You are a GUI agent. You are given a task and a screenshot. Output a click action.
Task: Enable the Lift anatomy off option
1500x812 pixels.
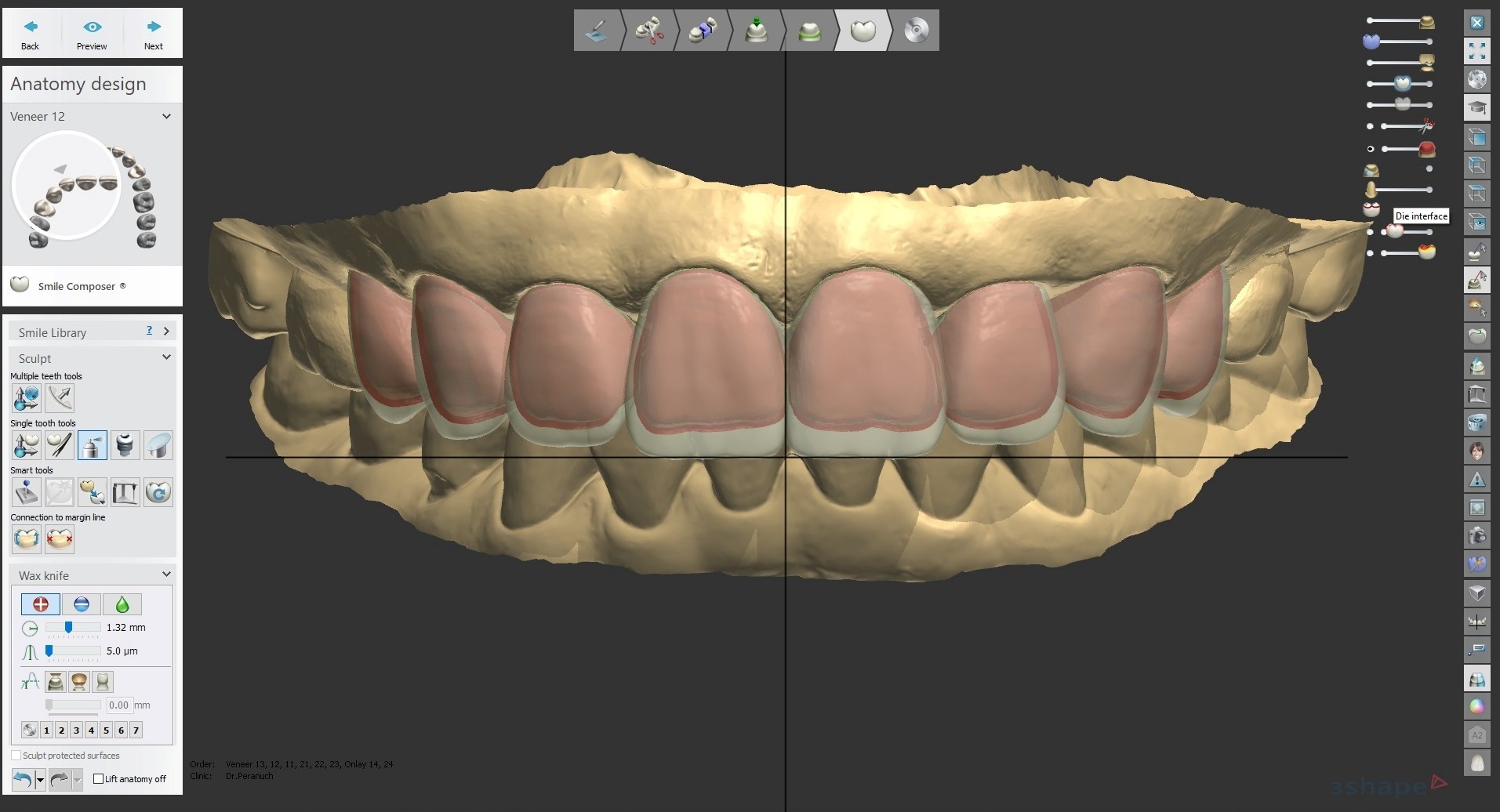98,778
